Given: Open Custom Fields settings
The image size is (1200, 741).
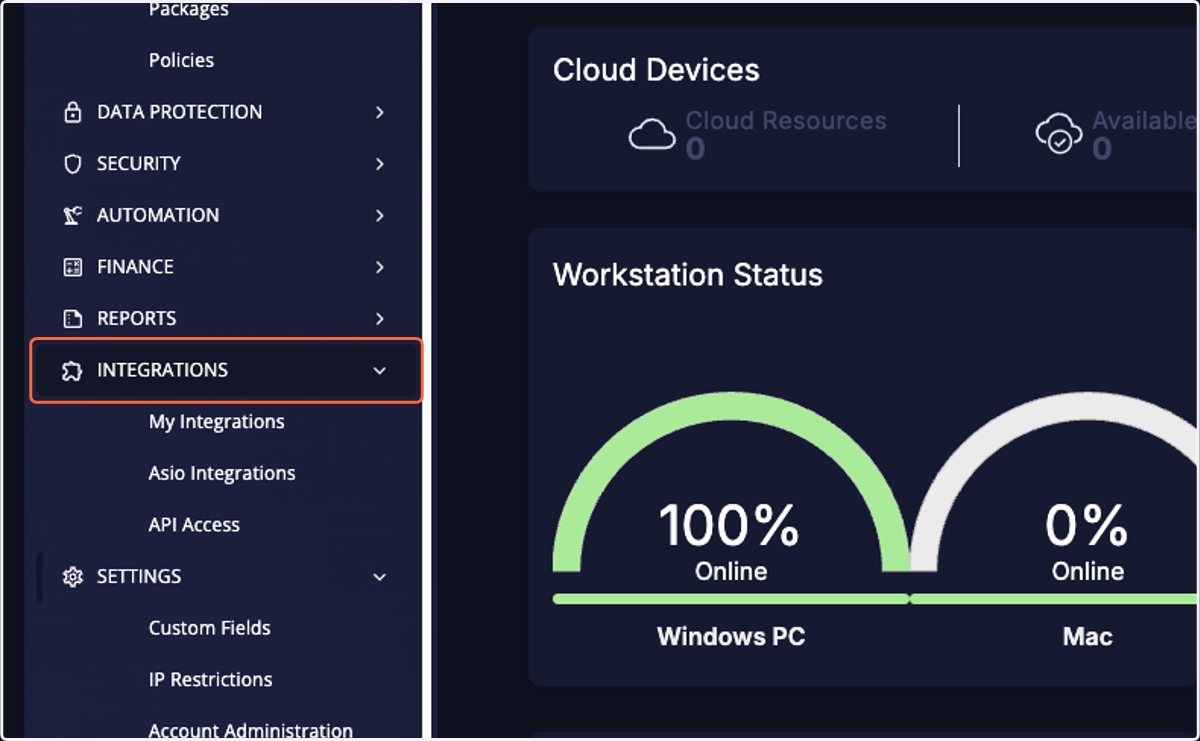Looking at the screenshot, I should tap(209, 628).
